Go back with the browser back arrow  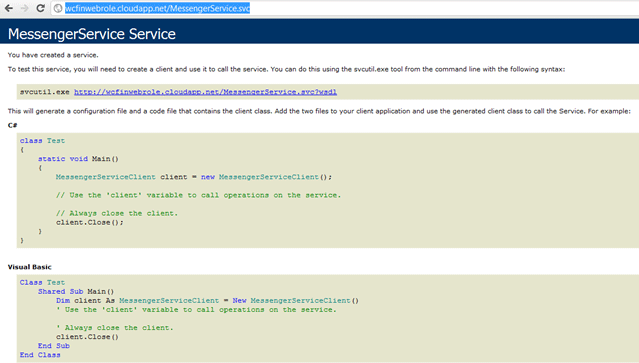point(9,8)
